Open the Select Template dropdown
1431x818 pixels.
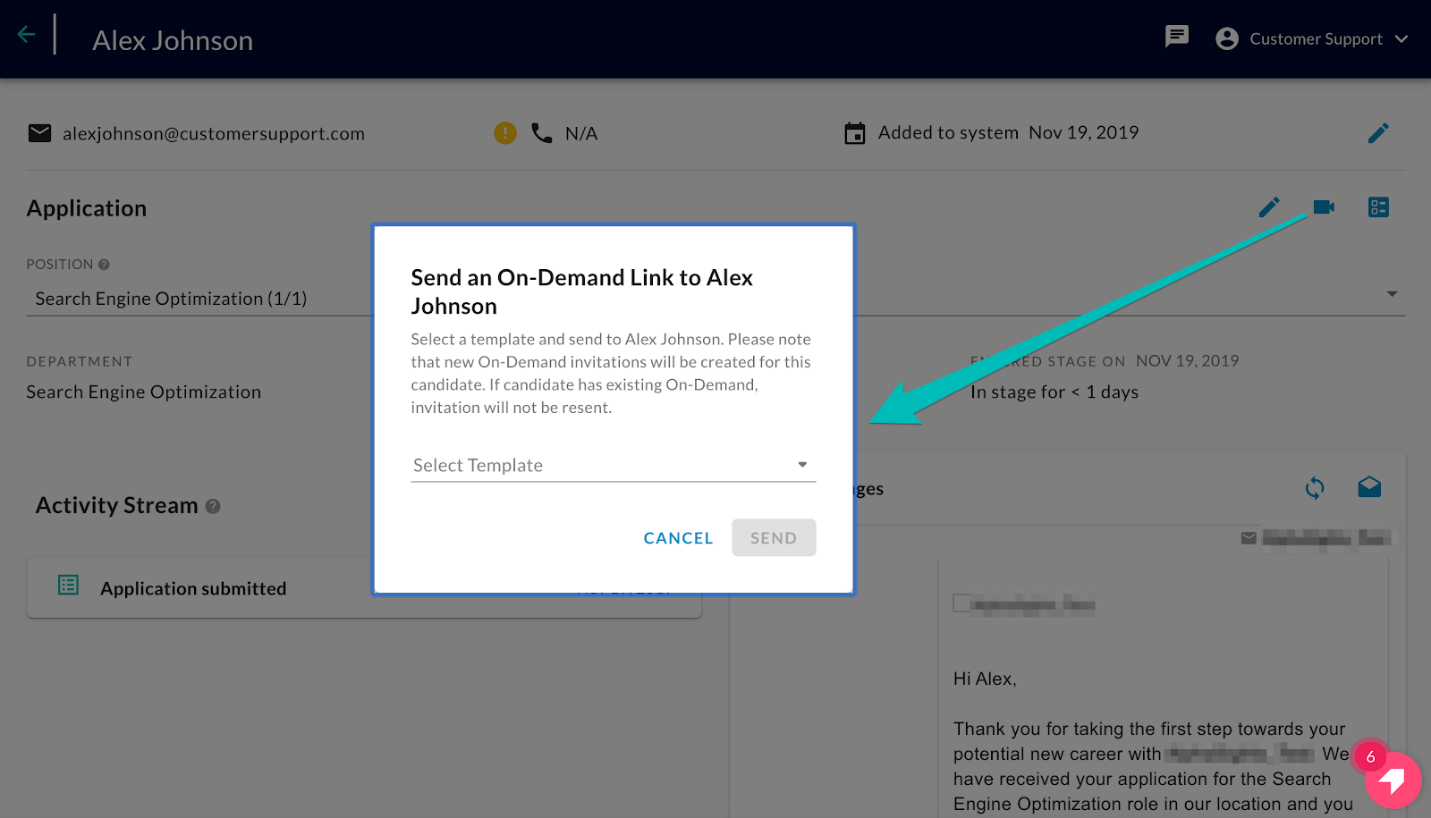click(613, 465)
